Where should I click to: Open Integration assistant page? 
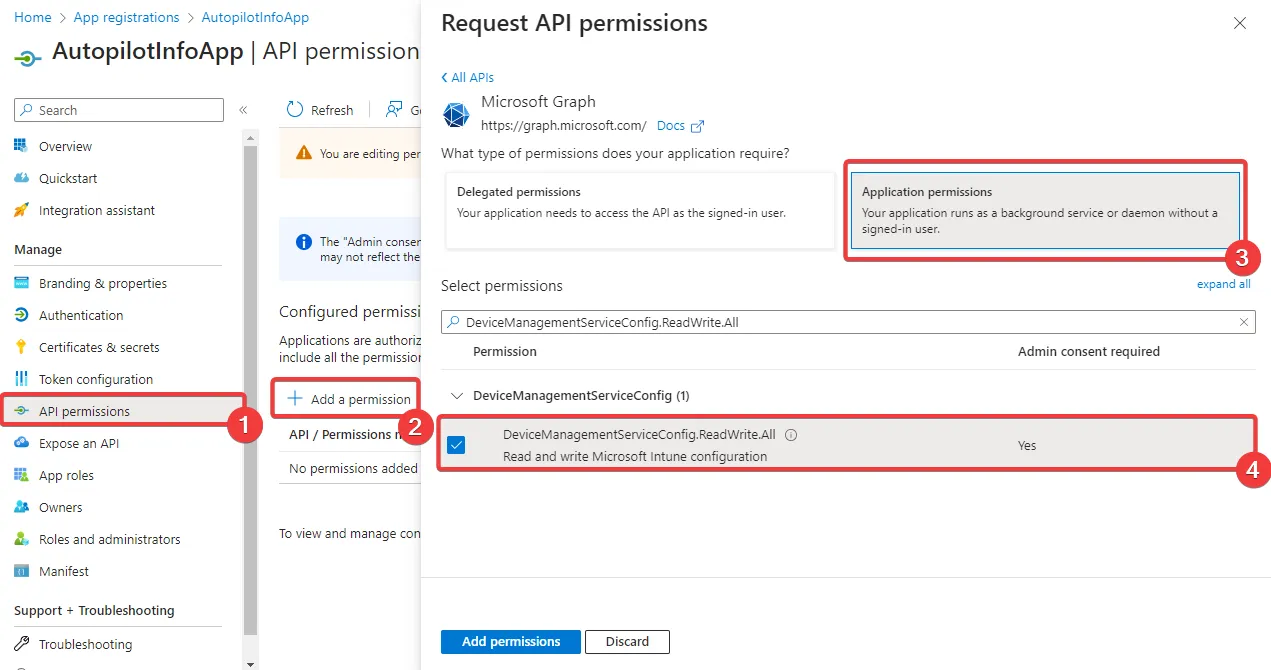click(97, 210)
